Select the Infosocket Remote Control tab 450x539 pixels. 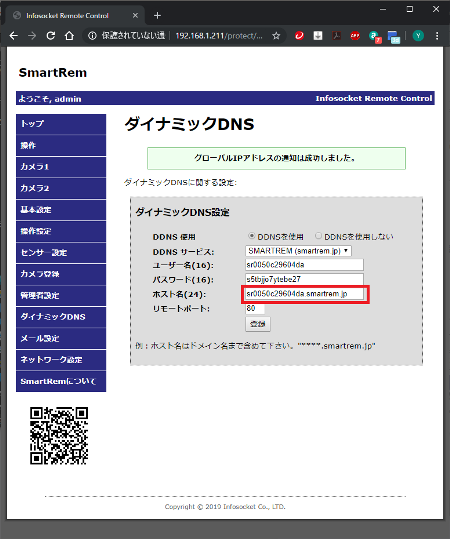pos(74,15)
